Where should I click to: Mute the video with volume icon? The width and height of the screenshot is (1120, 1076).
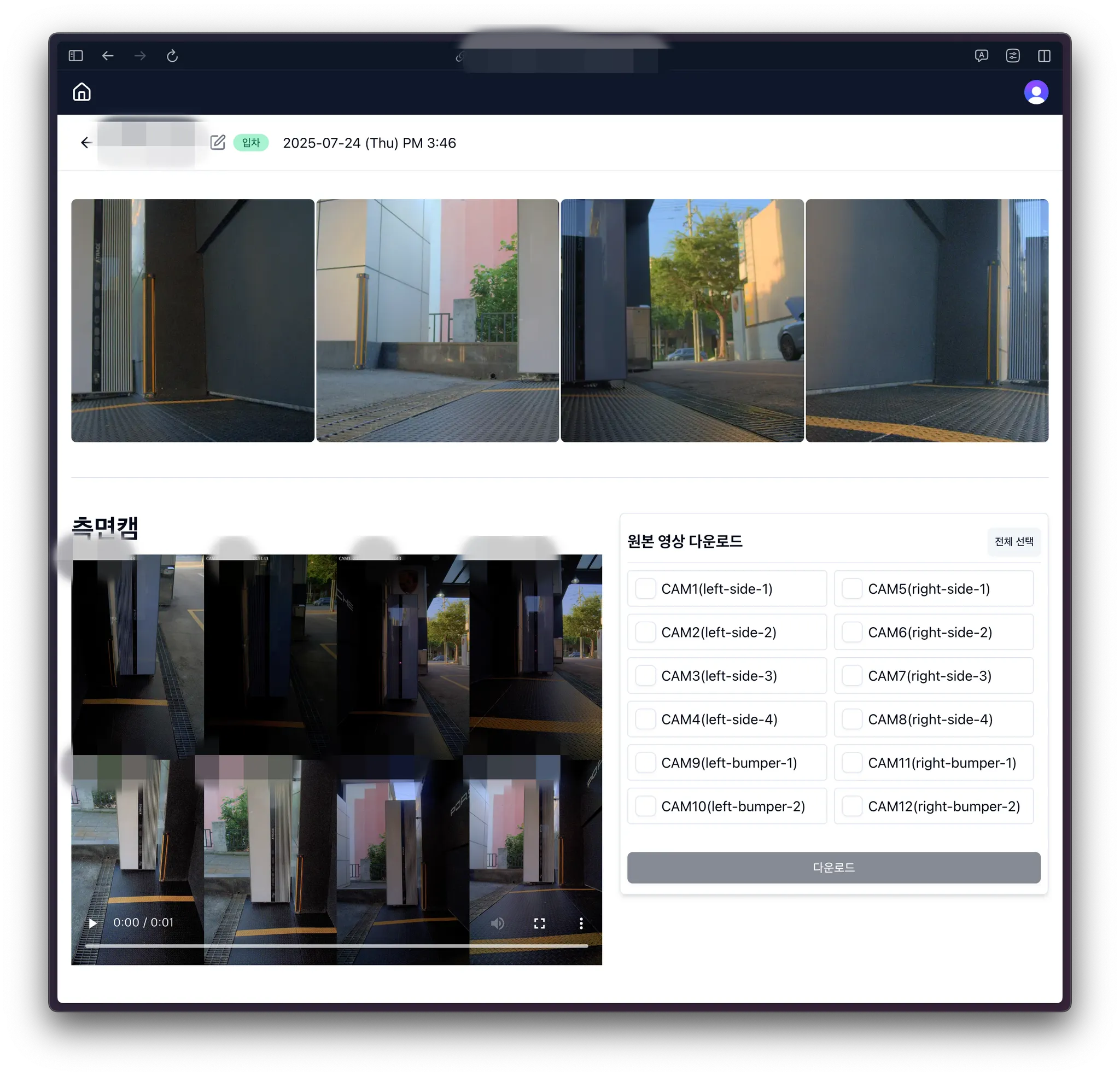click(x=497, y=923)
